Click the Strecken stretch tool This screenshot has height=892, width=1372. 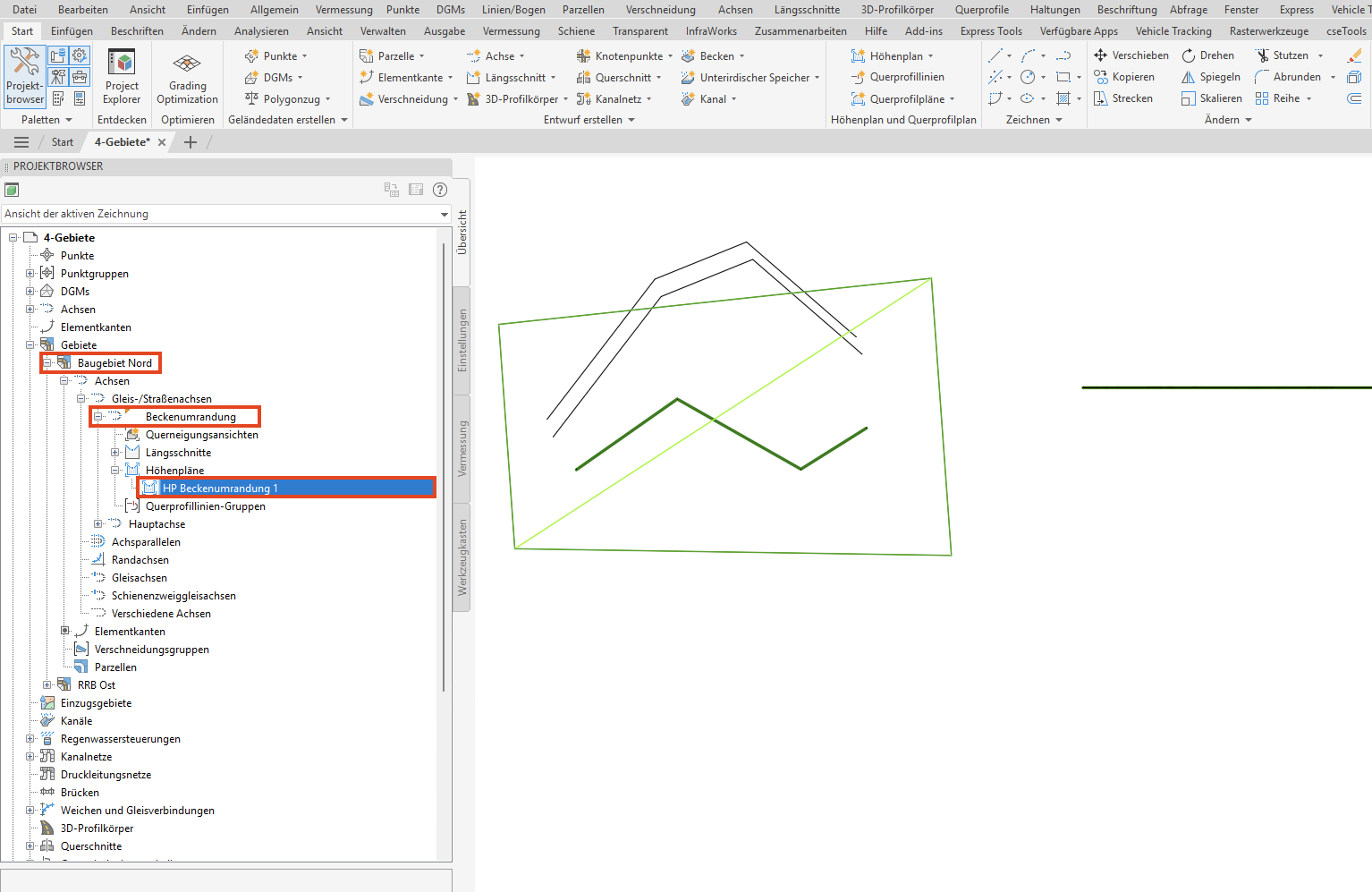tap(1123, 98)
